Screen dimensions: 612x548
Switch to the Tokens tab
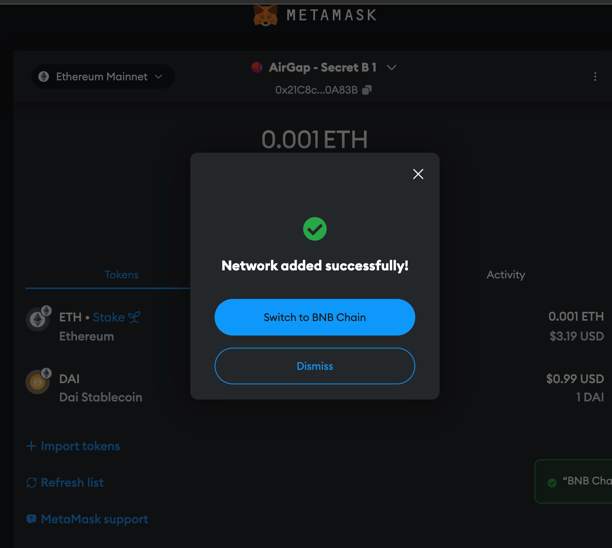(121, 275)
